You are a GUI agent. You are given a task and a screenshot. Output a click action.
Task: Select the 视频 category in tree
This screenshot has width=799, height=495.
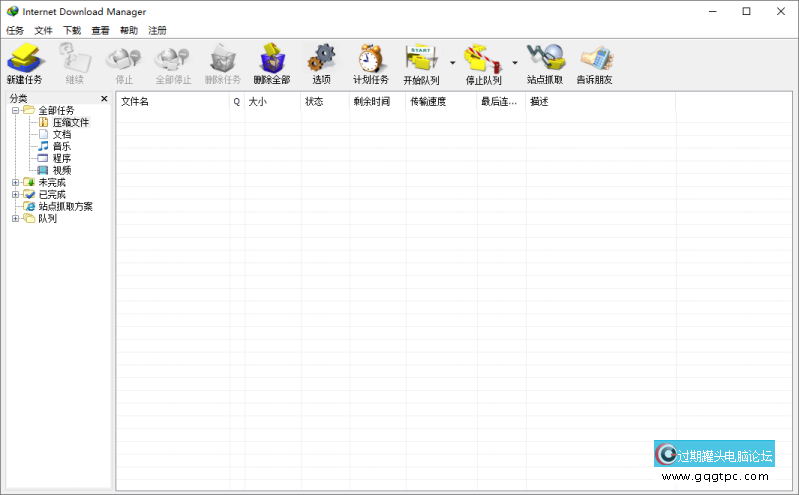click(x=62, y=171)
